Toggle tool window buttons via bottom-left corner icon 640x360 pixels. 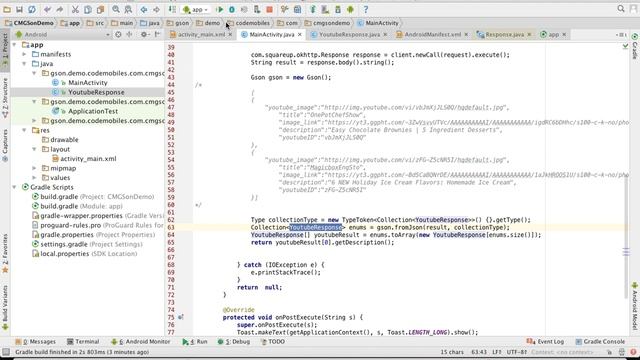point(6,352)
